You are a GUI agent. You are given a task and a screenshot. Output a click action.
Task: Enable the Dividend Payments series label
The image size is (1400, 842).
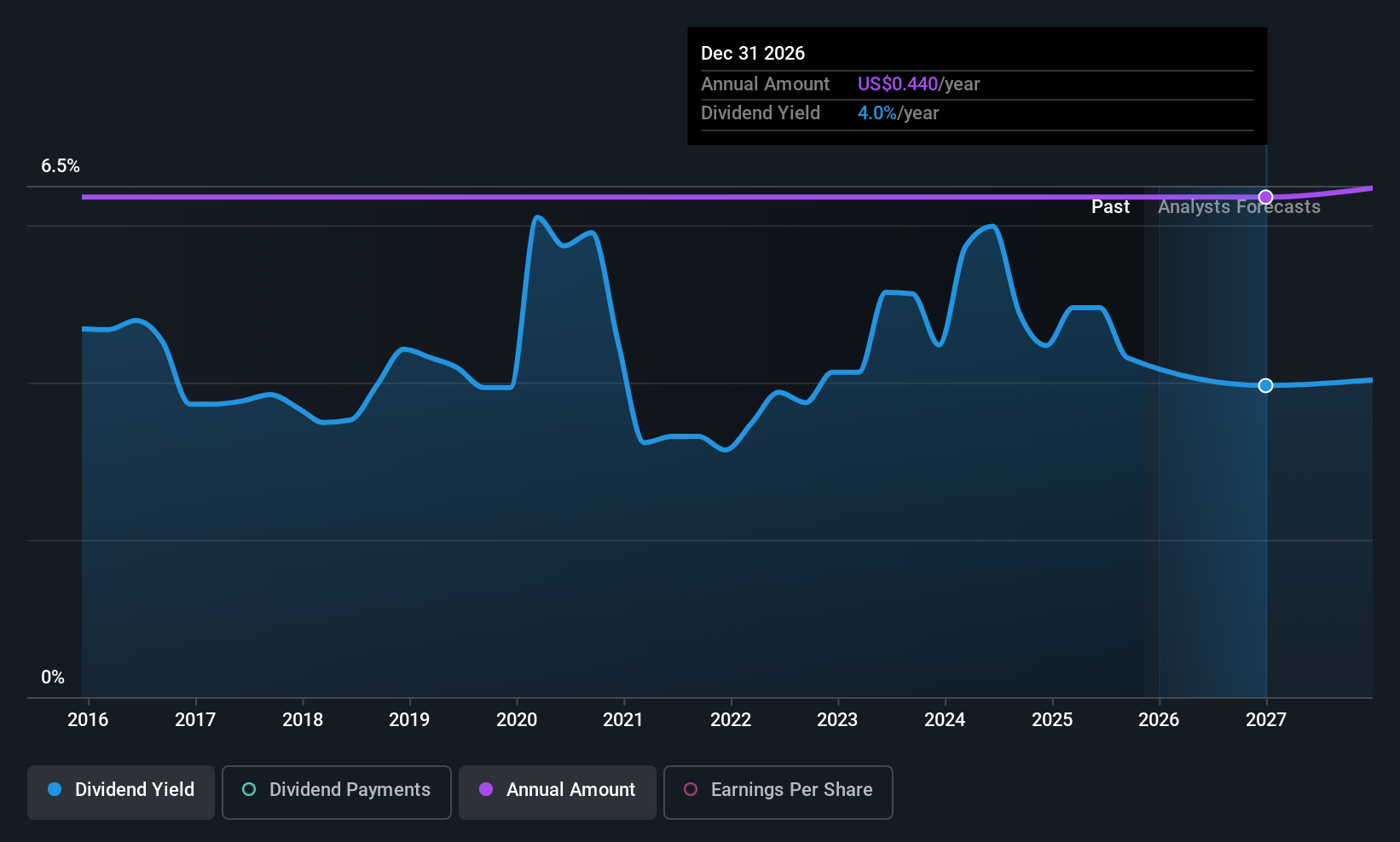350,790
